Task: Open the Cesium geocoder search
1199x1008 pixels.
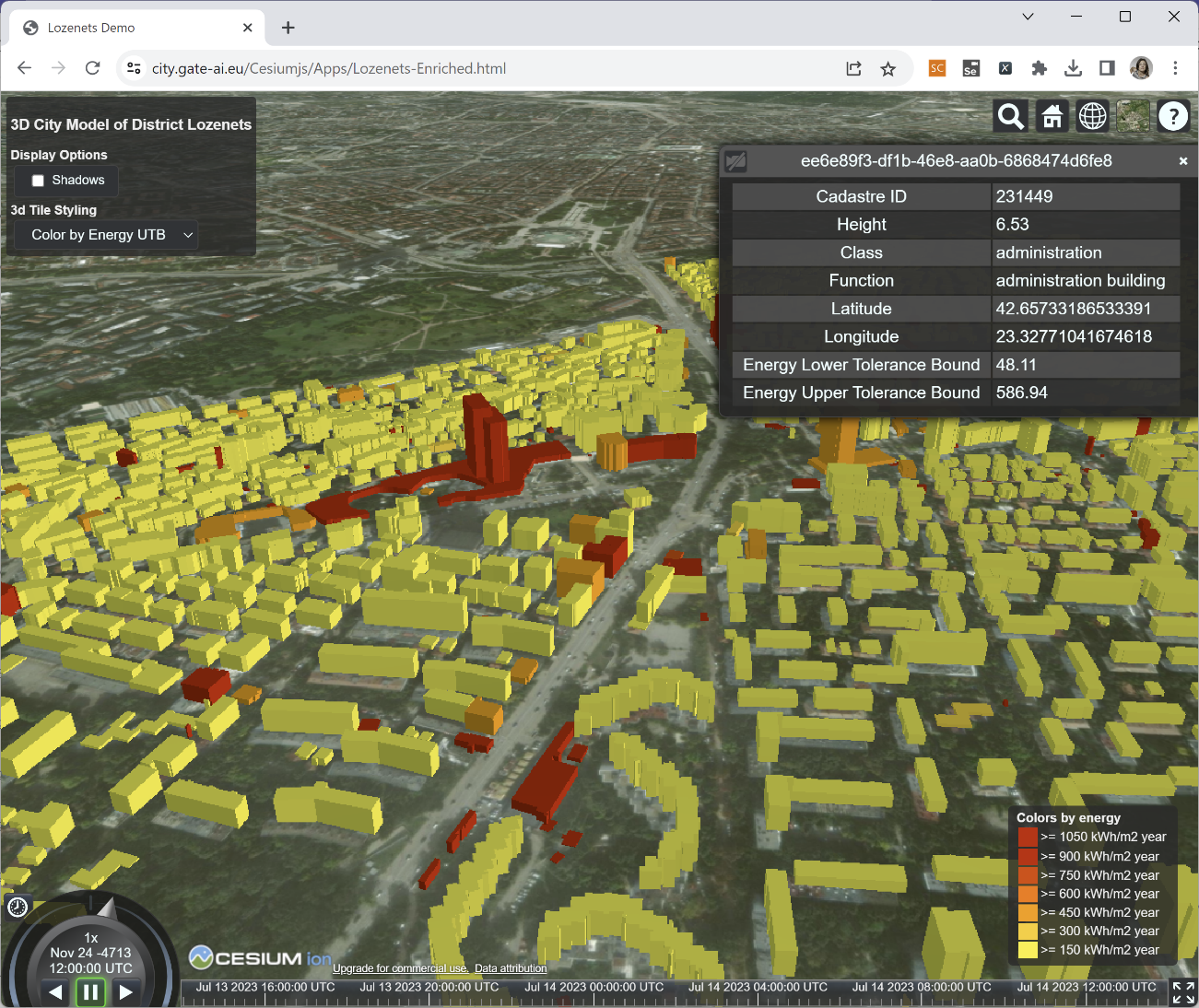Action: 1011,116
